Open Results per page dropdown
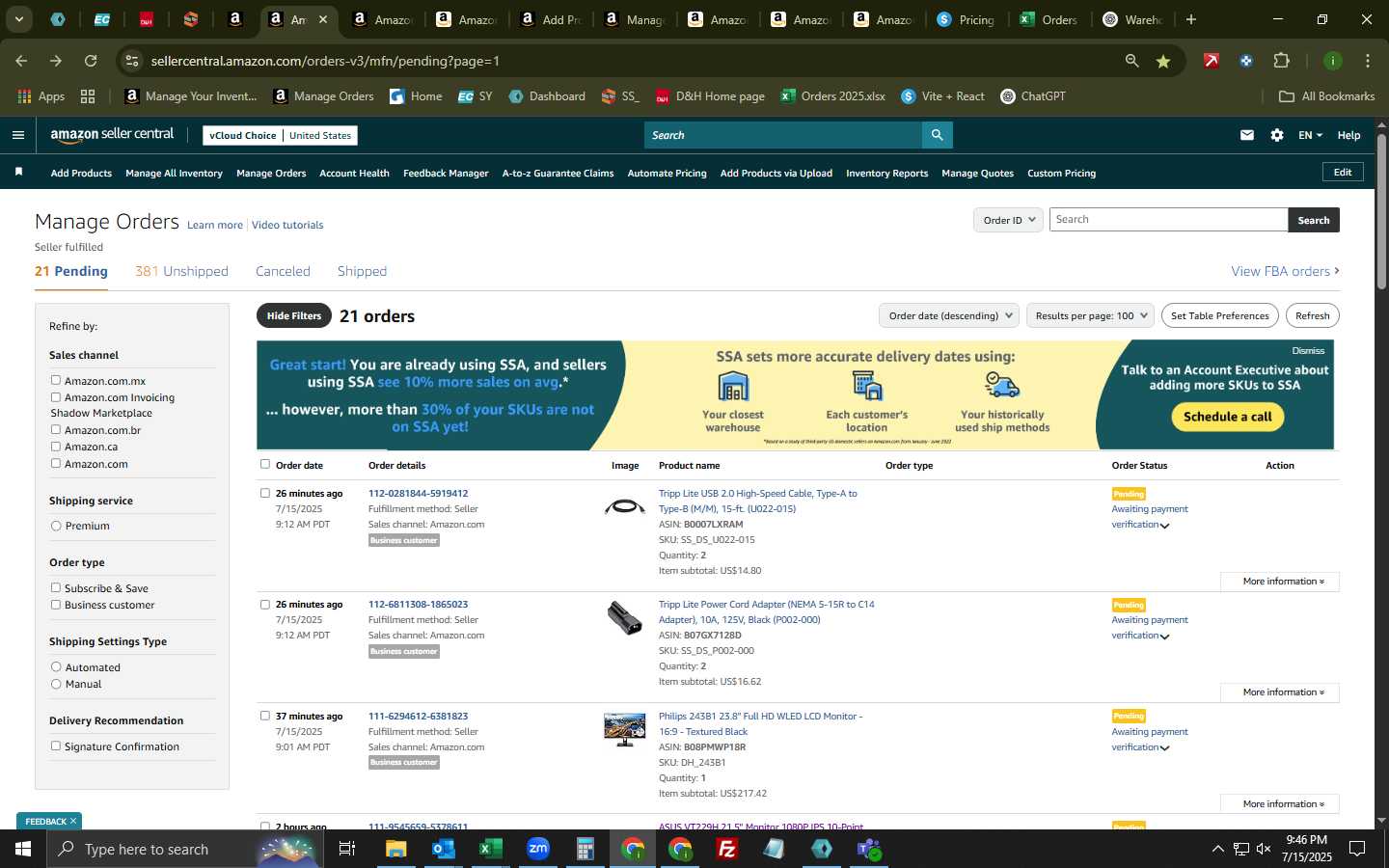Screen dimensions: 1389x868 click(x=1090, y=315)
